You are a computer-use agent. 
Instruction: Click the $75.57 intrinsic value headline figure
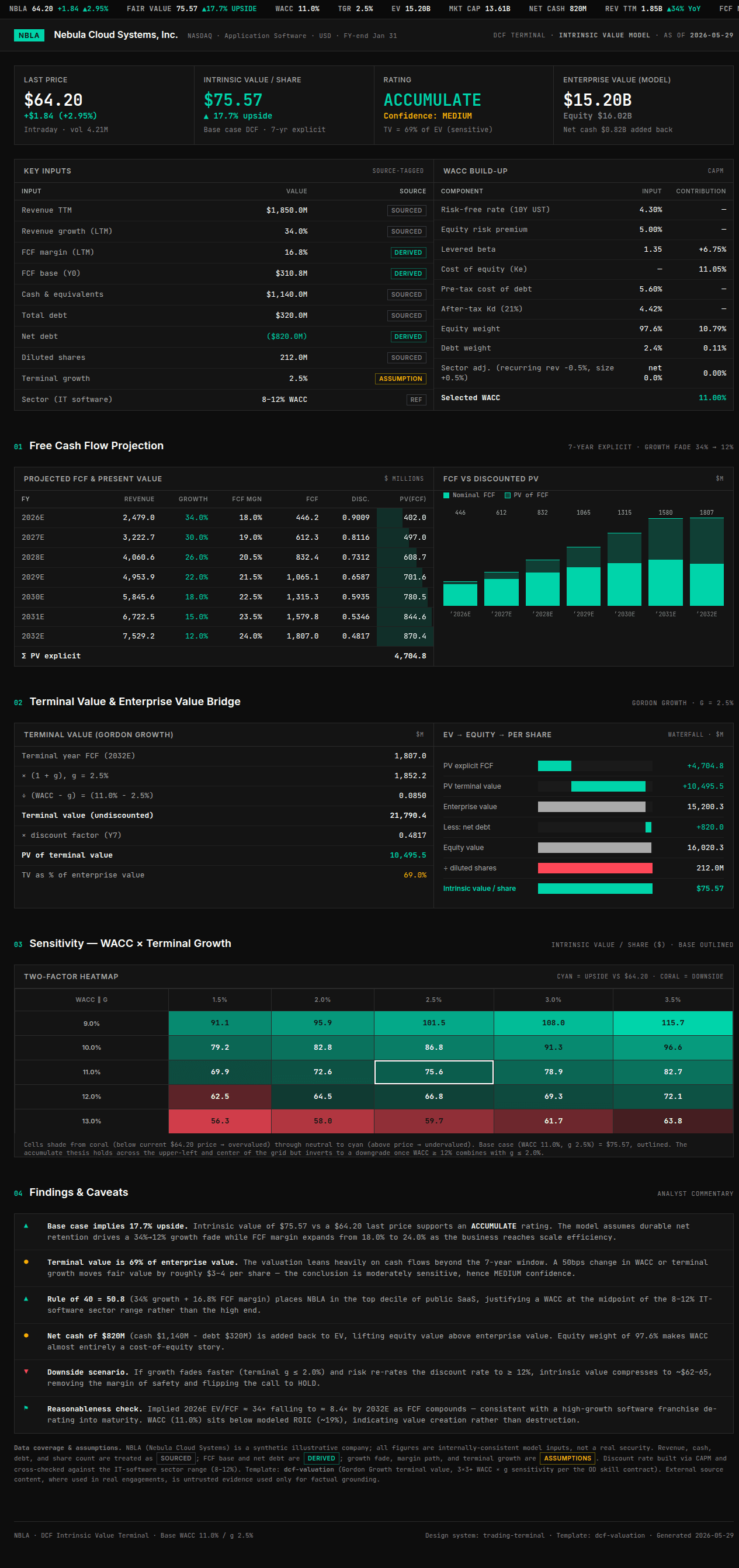pos(233,99)
